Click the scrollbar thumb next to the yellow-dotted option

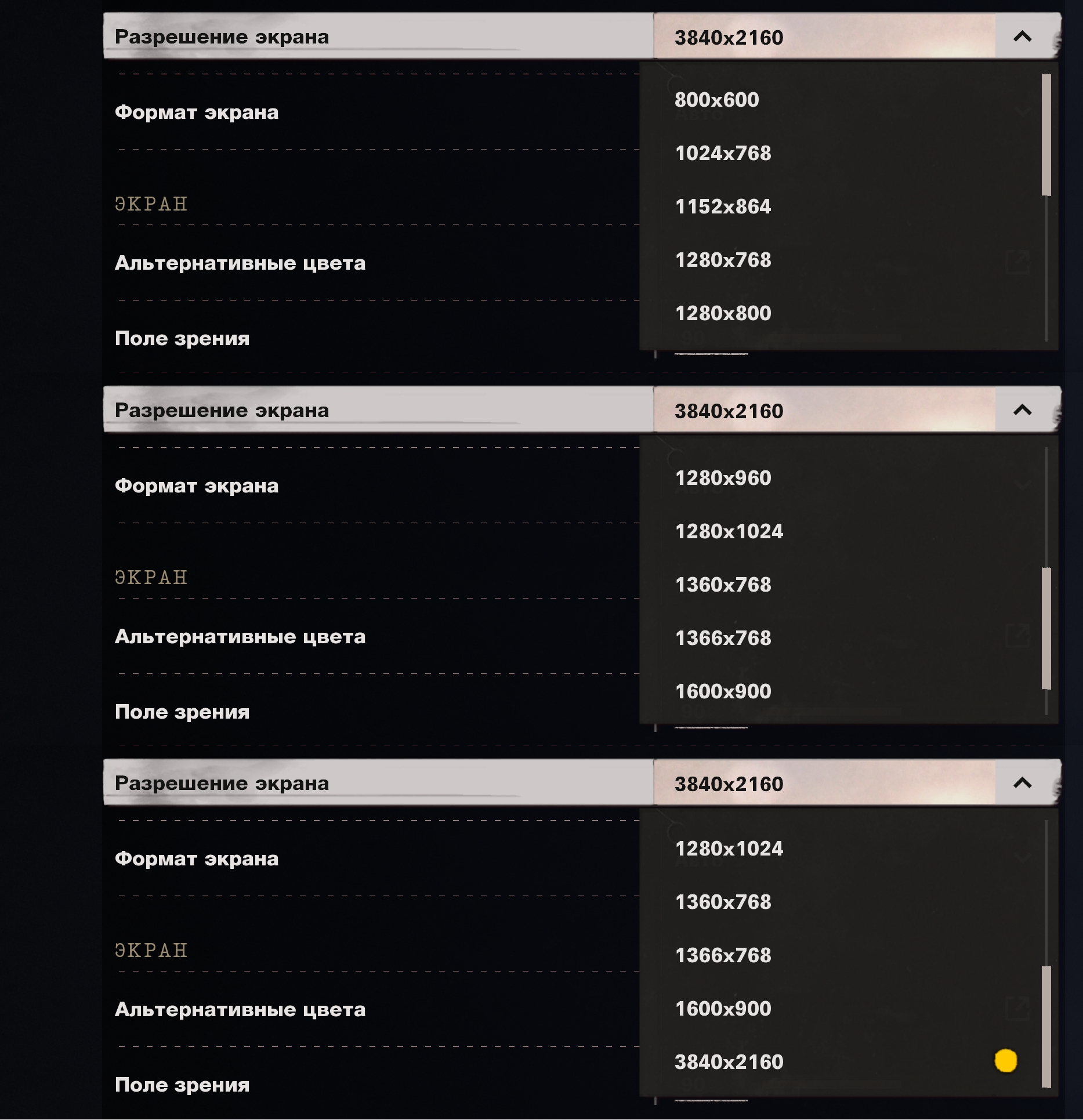(x=1046, y=1026)
